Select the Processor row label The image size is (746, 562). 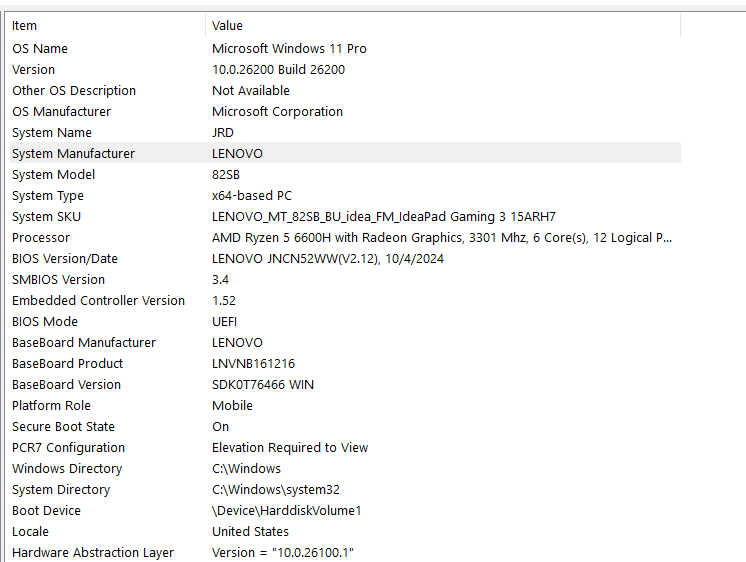41,237
